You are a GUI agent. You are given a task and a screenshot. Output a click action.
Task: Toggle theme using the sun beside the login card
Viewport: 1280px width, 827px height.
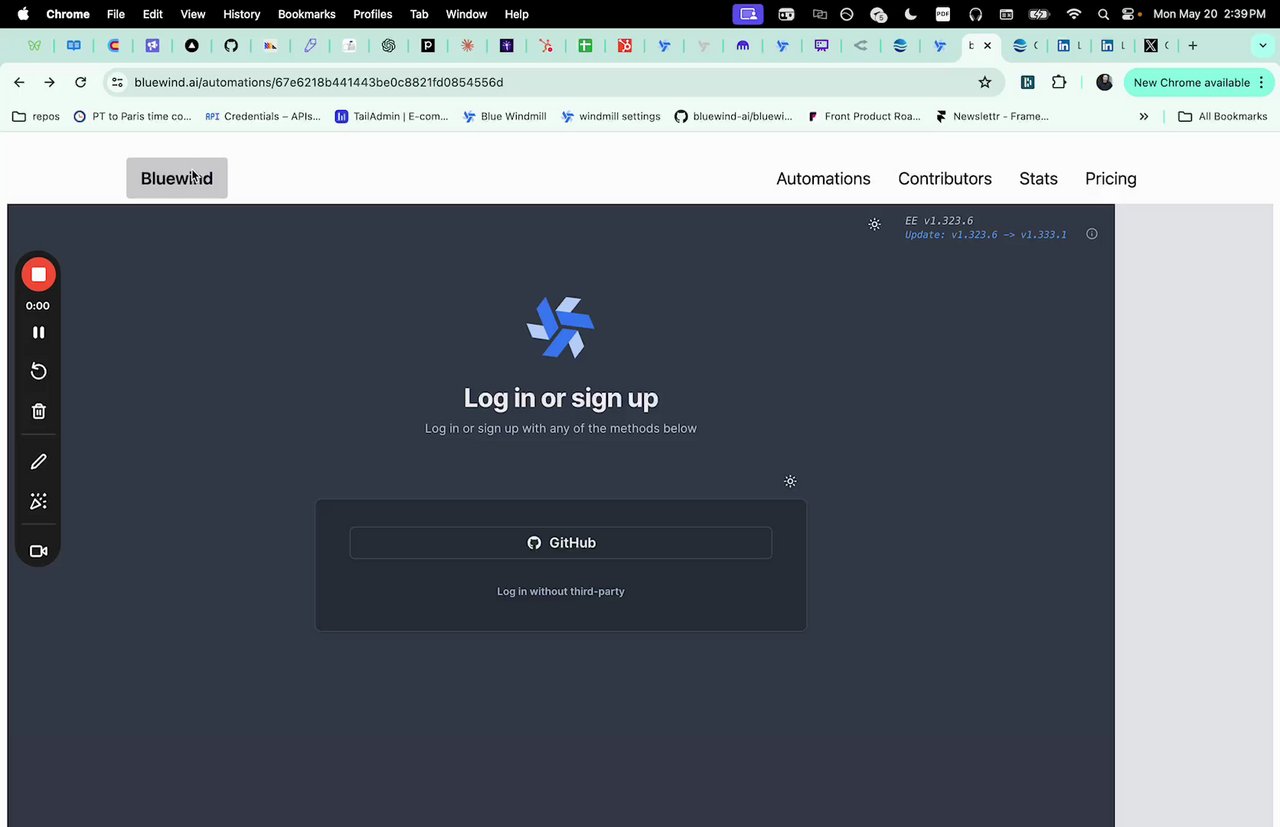(790, 481)
